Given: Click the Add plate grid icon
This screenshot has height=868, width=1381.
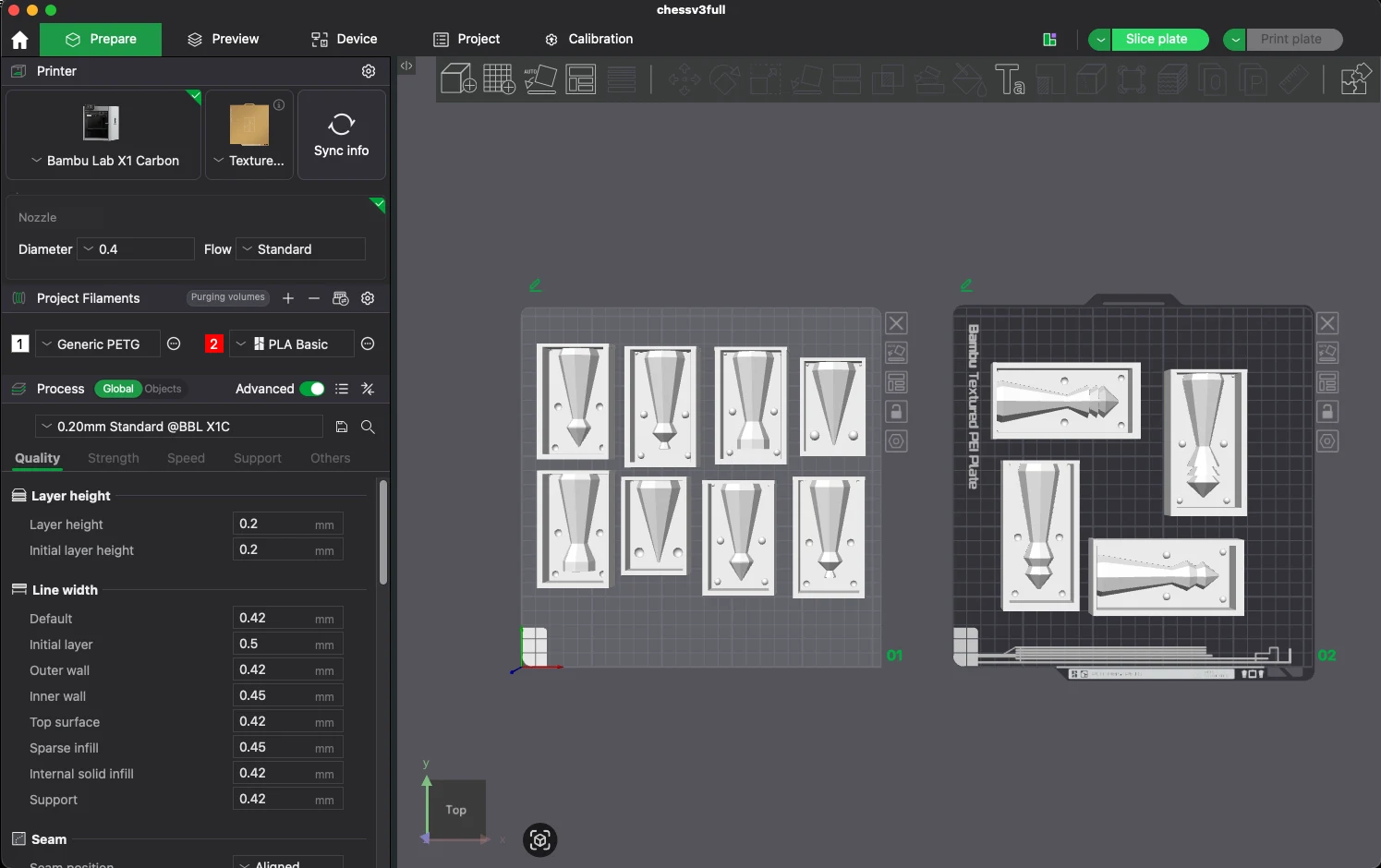Looking at the screenshot, I should (x=499, y=79).
